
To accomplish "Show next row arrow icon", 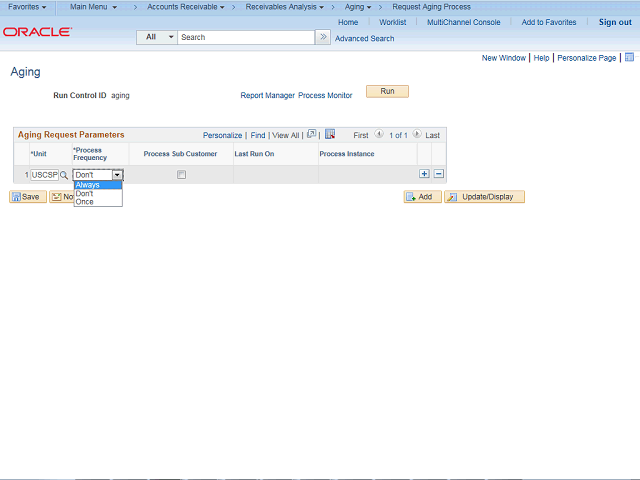I will [417, 134].
